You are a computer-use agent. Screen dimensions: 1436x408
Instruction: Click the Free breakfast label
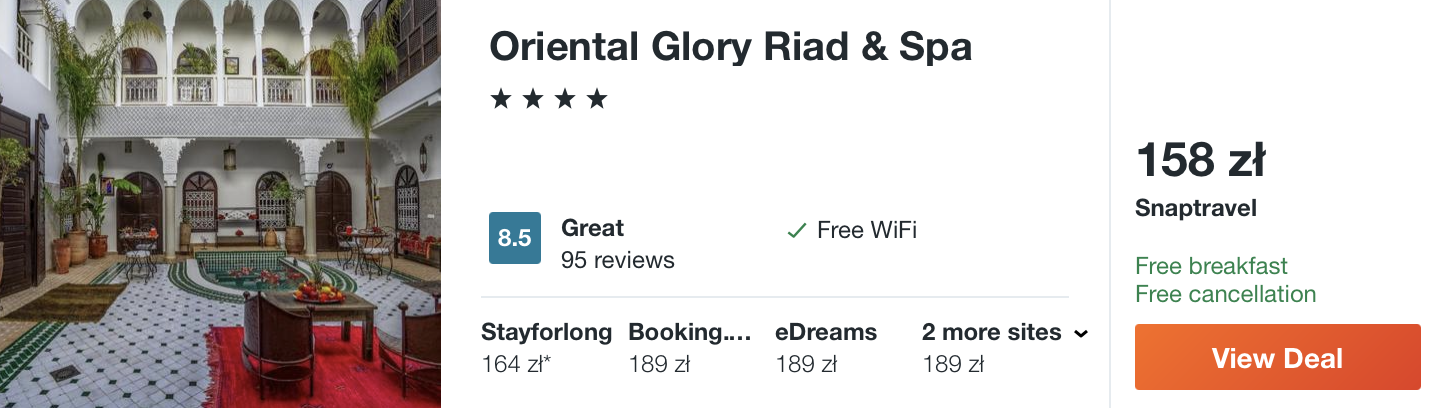click(1211, 267)
